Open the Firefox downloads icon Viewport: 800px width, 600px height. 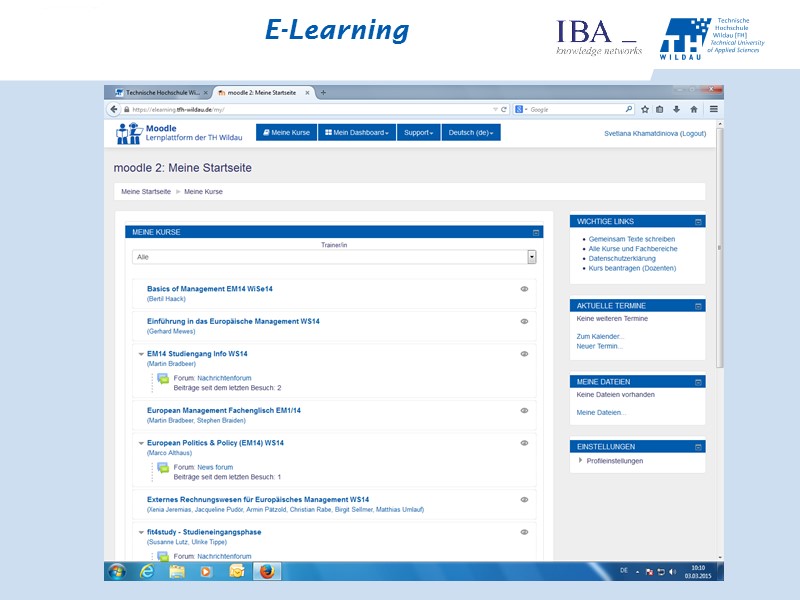(x=676, y=109)
